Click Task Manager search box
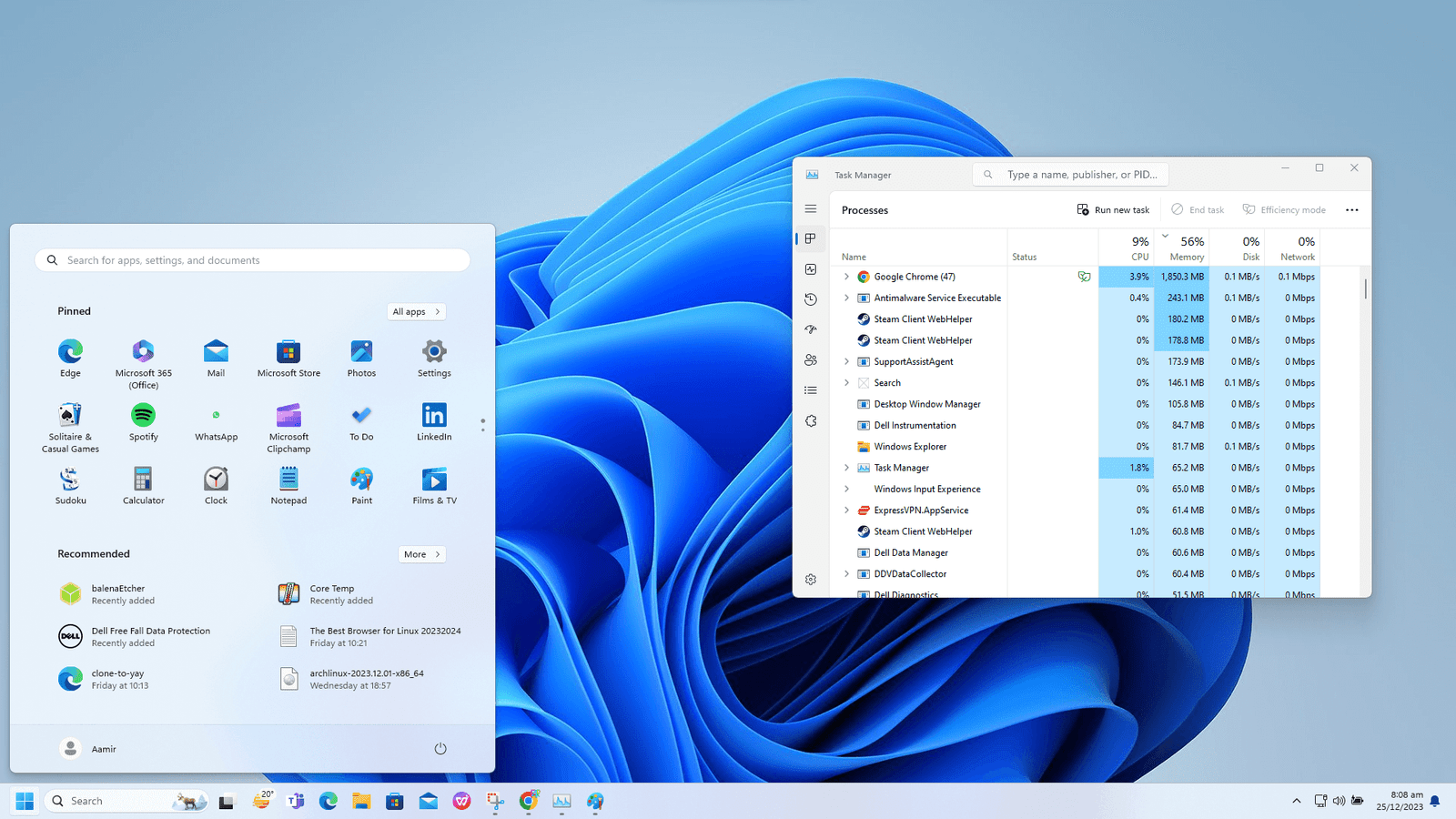1456x819 pixels. click(x=1071, y=175)
